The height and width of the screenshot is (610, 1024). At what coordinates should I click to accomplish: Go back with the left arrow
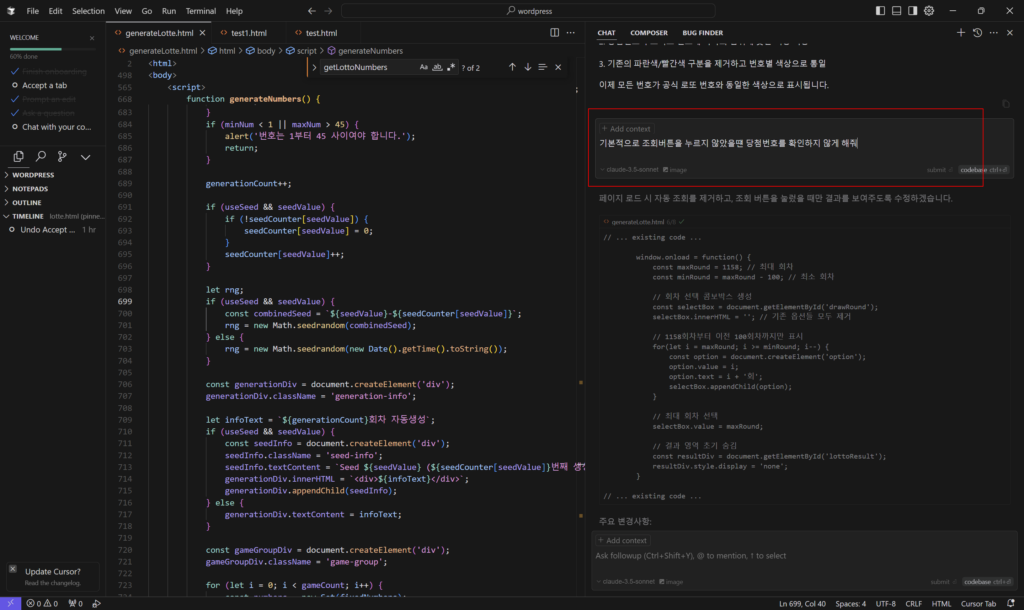(312, 11)
